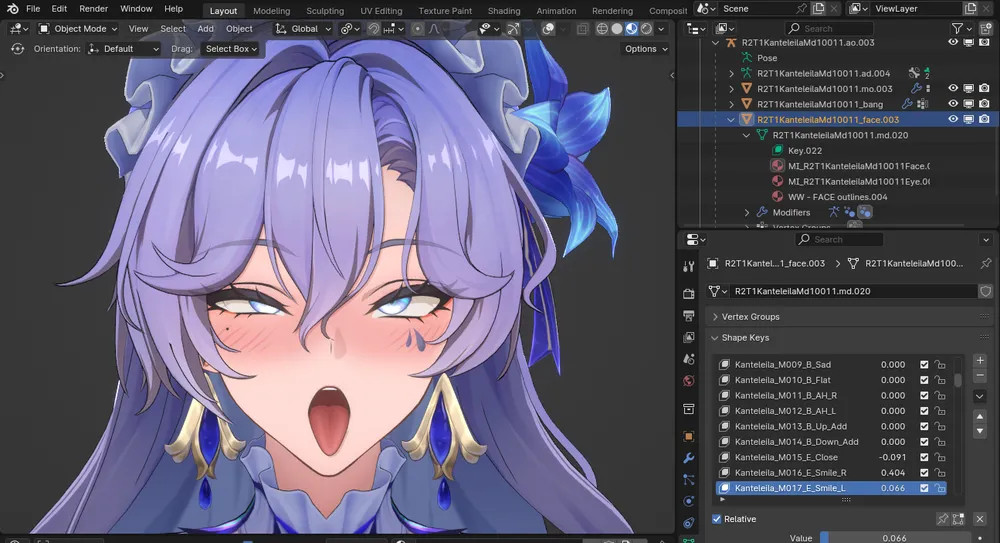Image resolution: width=1000 pixels, height=543 pixels.
Task: Toggle lock icon for Kanteleila_M016_E_Smile_R
Action: pos(940,473)
